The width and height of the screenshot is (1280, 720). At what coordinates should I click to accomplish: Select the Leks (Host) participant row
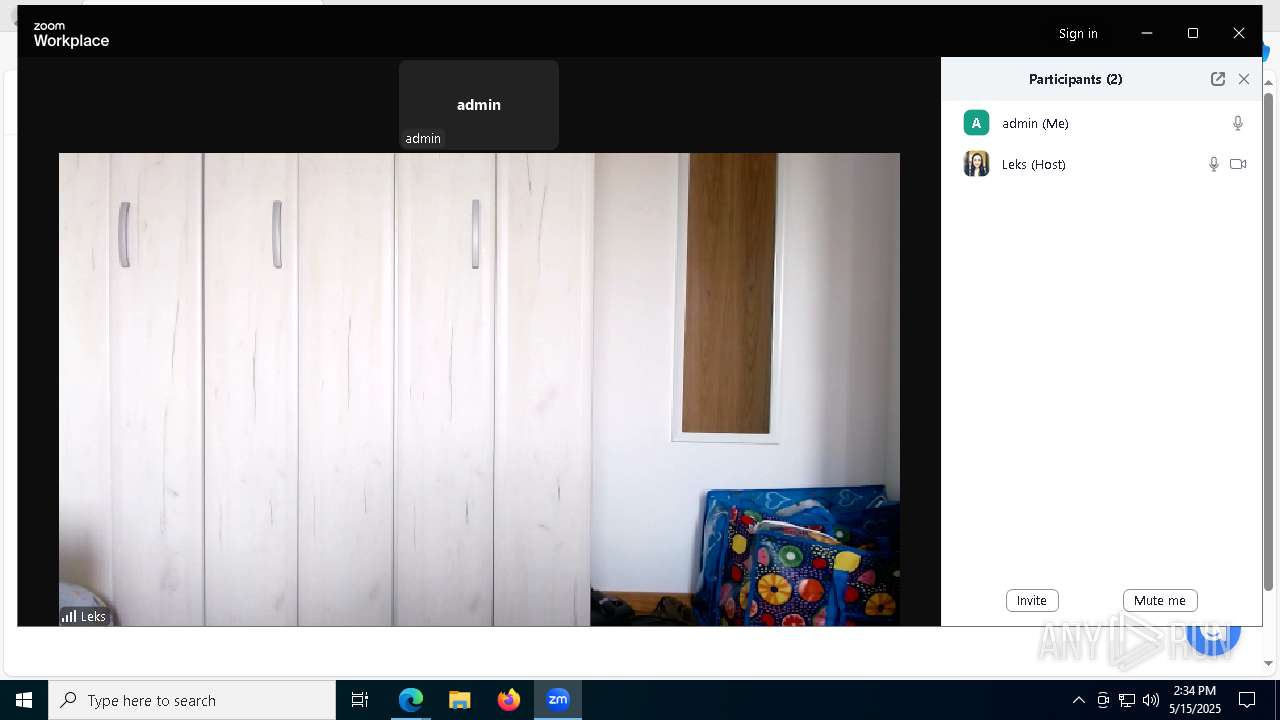click(x=1101, y=164)
